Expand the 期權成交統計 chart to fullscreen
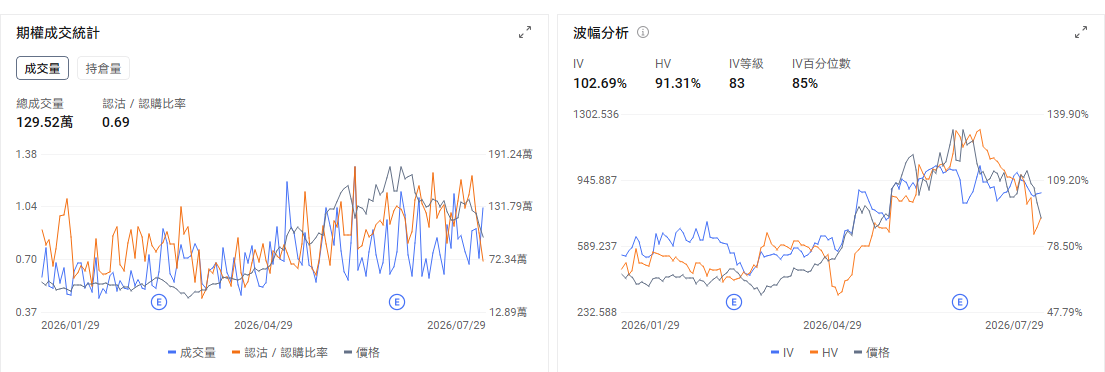The image size is (1105, 372). coord(525,32)
